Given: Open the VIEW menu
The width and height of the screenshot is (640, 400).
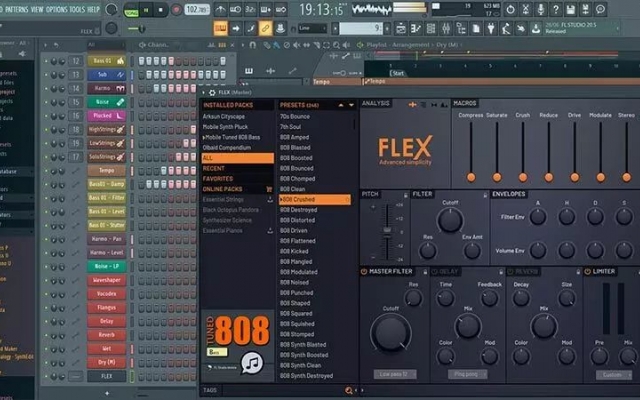Looking at the screenshot, I should [x=37, y=9].
